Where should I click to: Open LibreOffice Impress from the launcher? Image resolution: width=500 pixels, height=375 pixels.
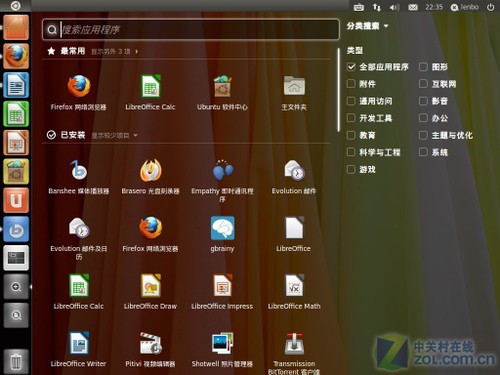[x=16, y=143]
